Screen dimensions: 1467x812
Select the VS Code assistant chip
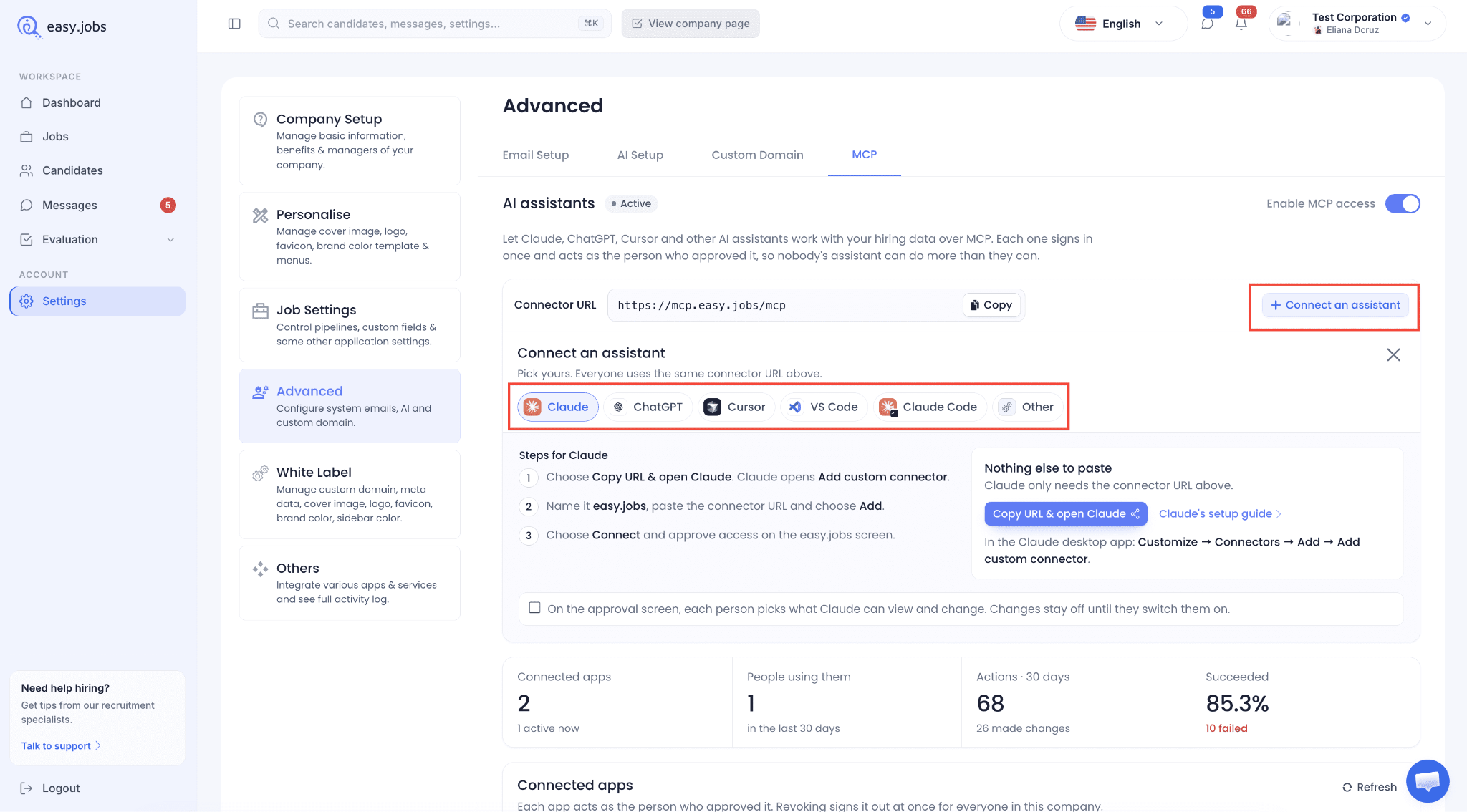824,407
